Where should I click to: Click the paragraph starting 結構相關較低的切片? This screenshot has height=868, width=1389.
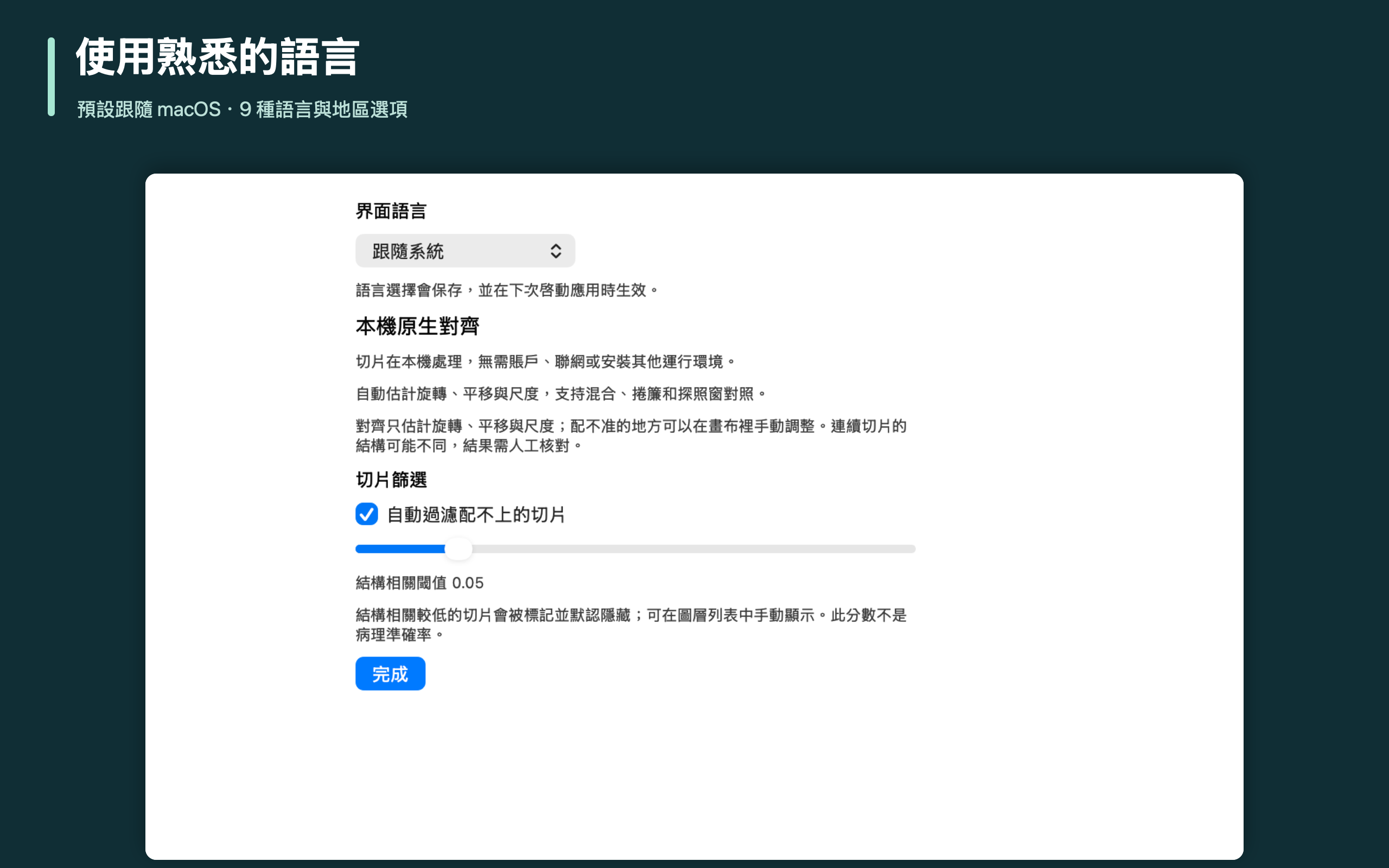(631, 624)
